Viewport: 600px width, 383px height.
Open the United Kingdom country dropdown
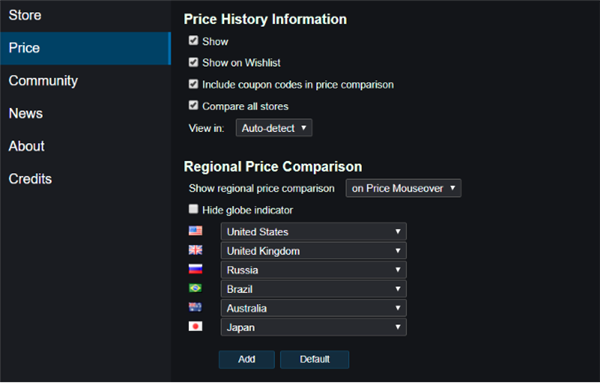(x=313, y=251)
